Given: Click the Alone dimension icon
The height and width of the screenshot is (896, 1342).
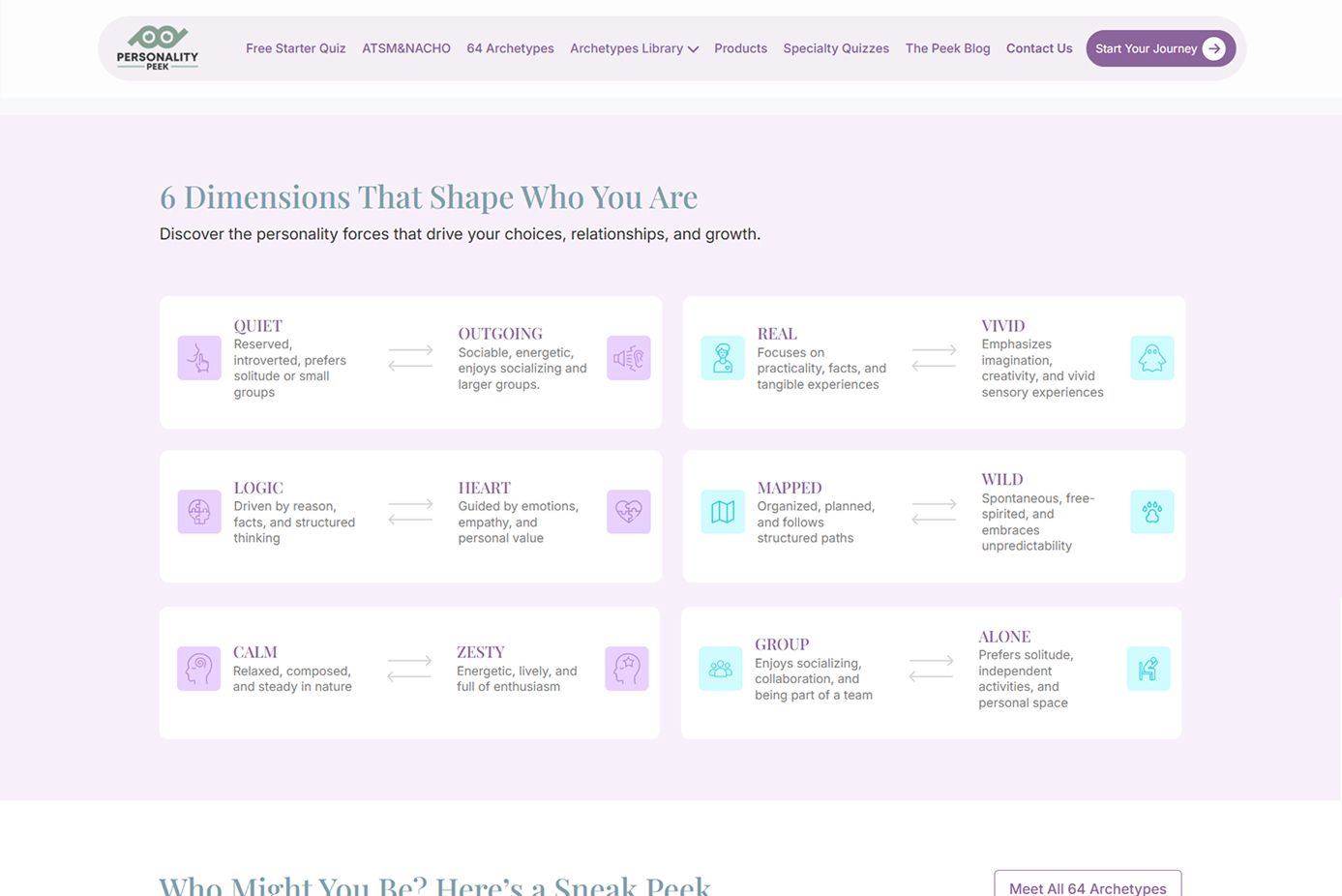Looking at the screenshot, I should click(x=1148, y=669).
